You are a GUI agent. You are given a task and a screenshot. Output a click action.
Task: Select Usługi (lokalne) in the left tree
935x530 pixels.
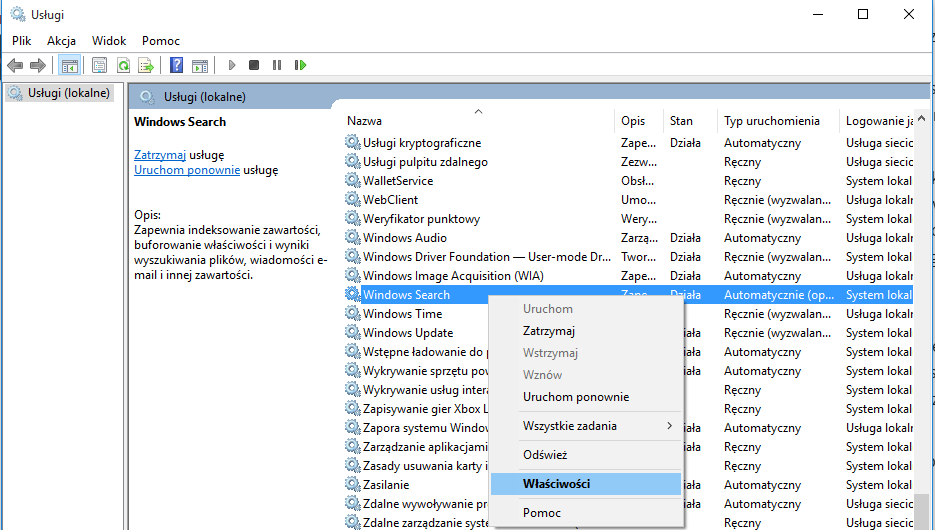[x=60, y=93]
